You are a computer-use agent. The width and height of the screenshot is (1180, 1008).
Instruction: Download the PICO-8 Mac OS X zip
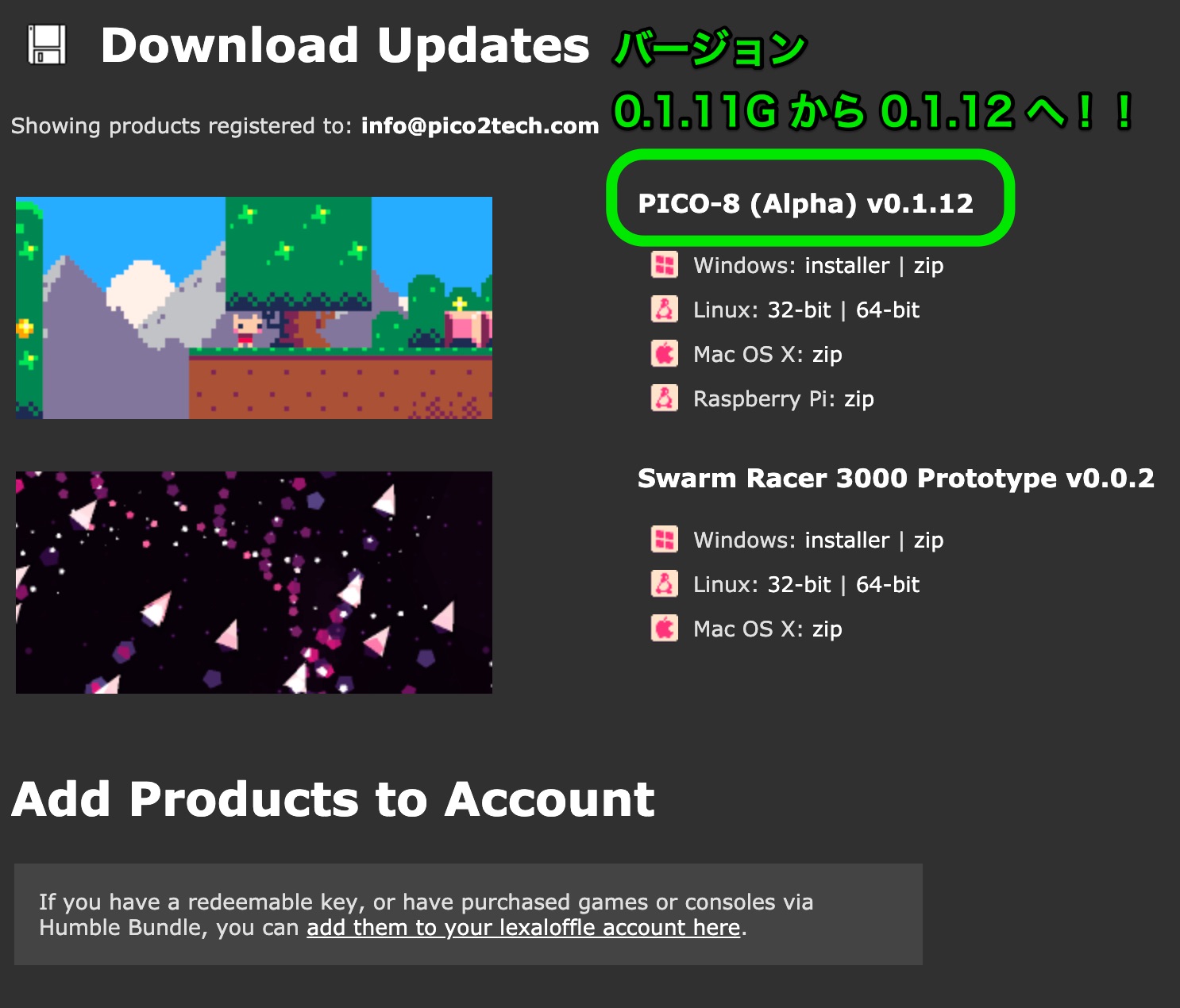[x=827, y=355]
